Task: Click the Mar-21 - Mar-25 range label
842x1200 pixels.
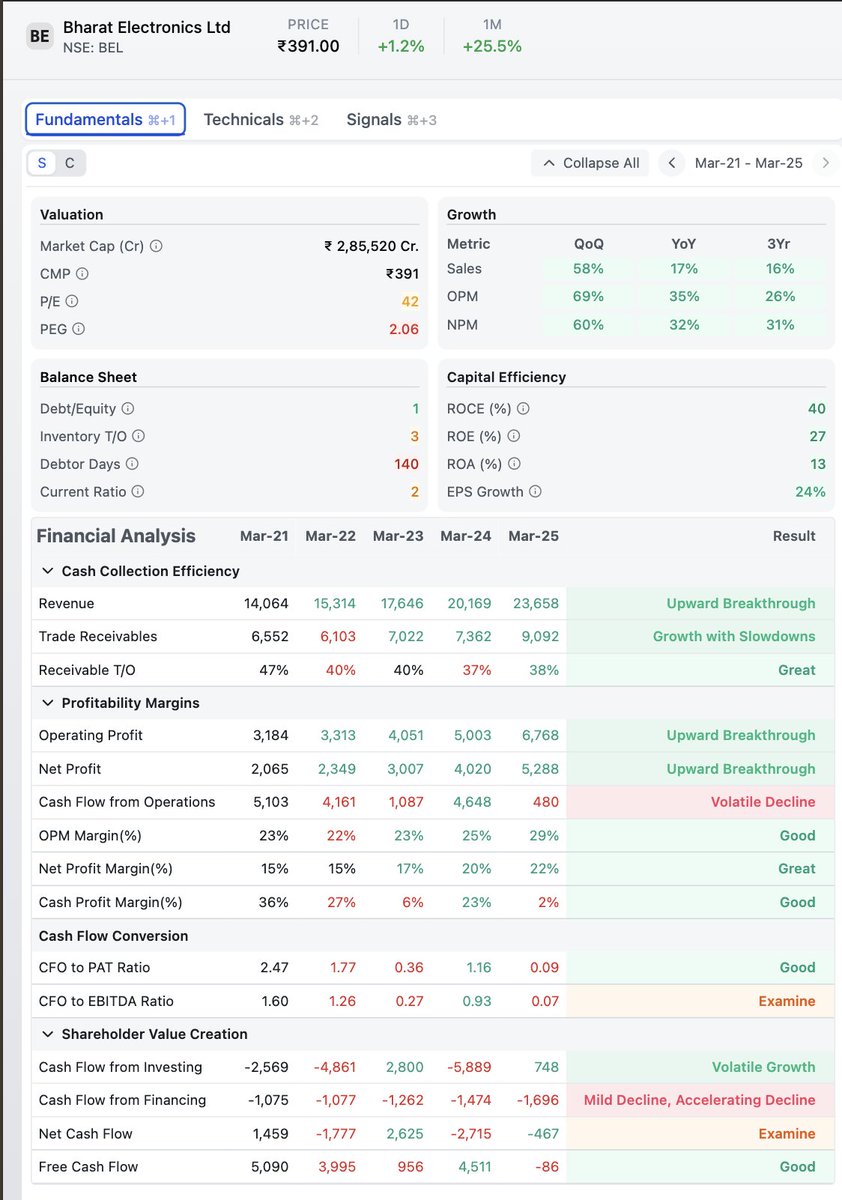Action: coord(749,163)
